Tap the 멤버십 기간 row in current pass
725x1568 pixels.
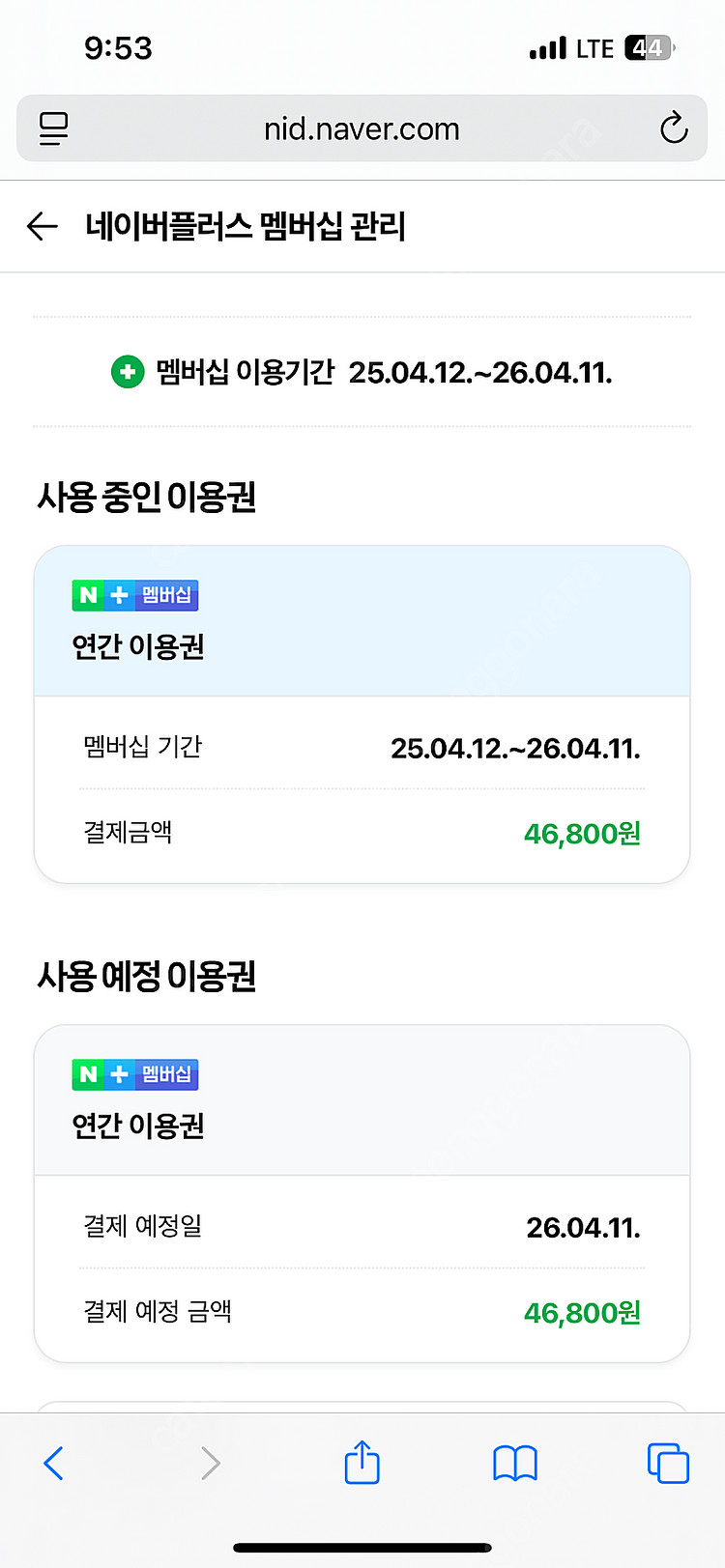point(362,747)
